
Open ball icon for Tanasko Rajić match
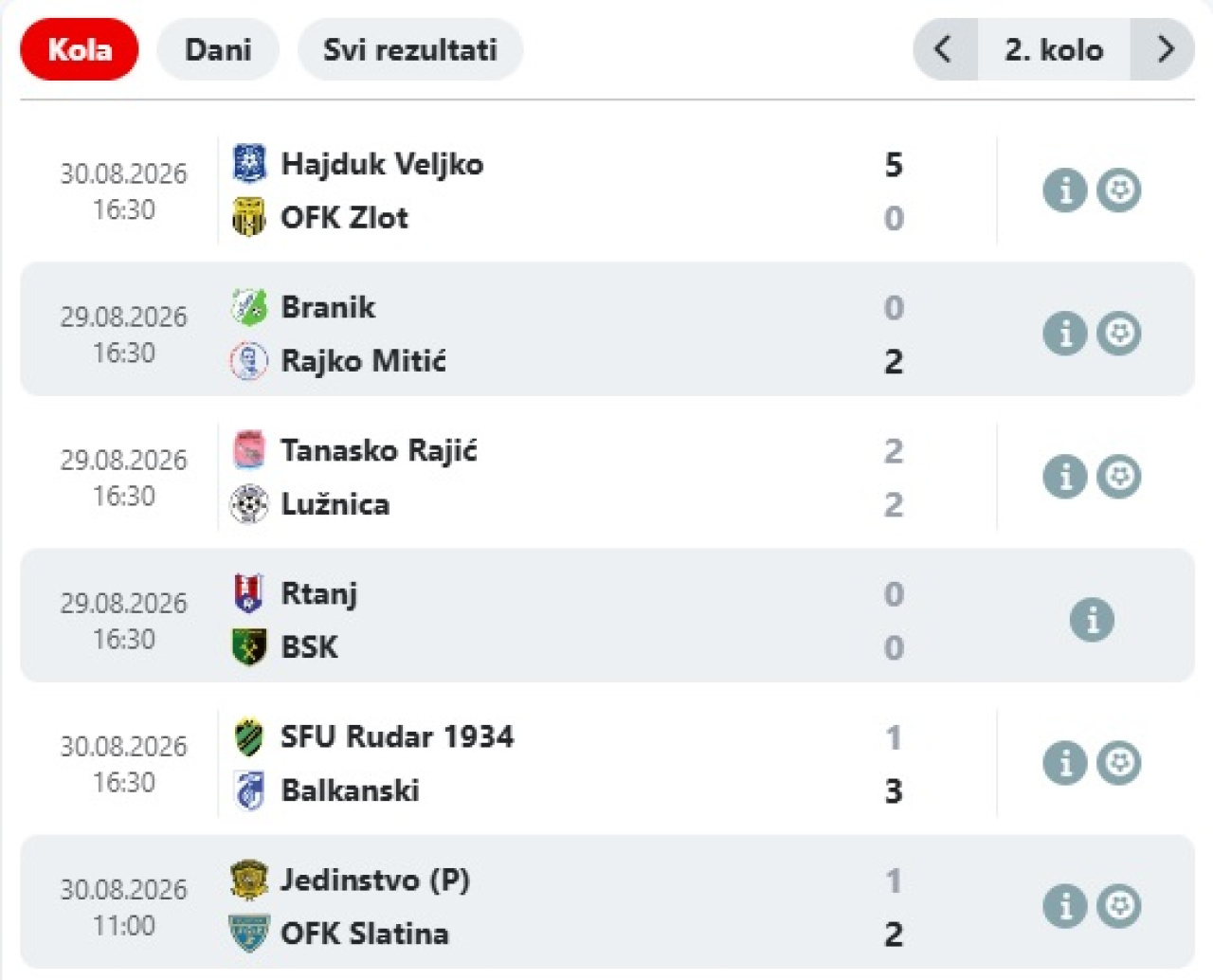coord(1119,476)
